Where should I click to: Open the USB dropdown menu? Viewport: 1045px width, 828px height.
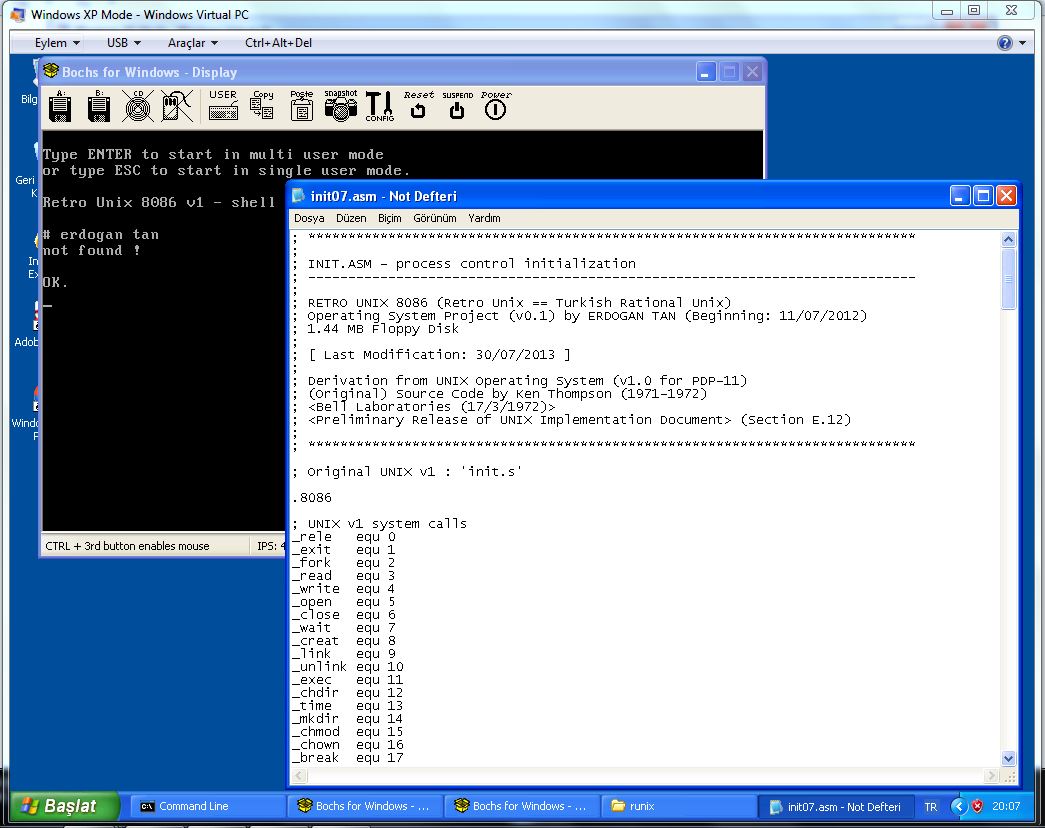124,43
